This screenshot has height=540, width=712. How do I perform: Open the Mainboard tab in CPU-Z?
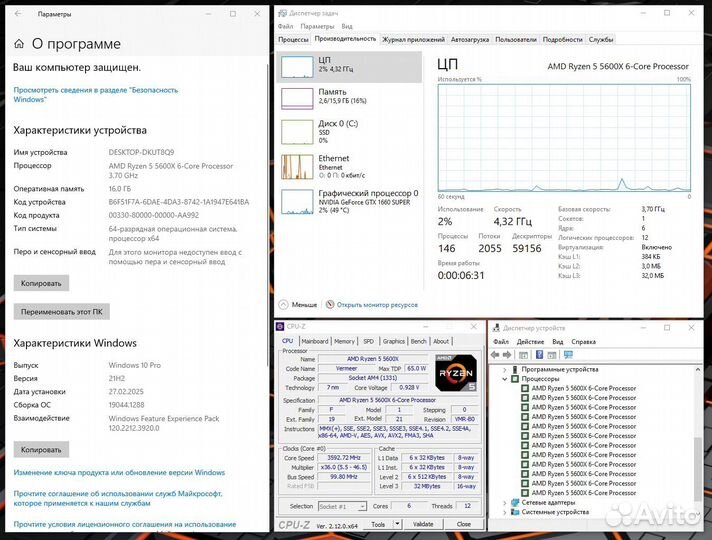pos(314,341)
